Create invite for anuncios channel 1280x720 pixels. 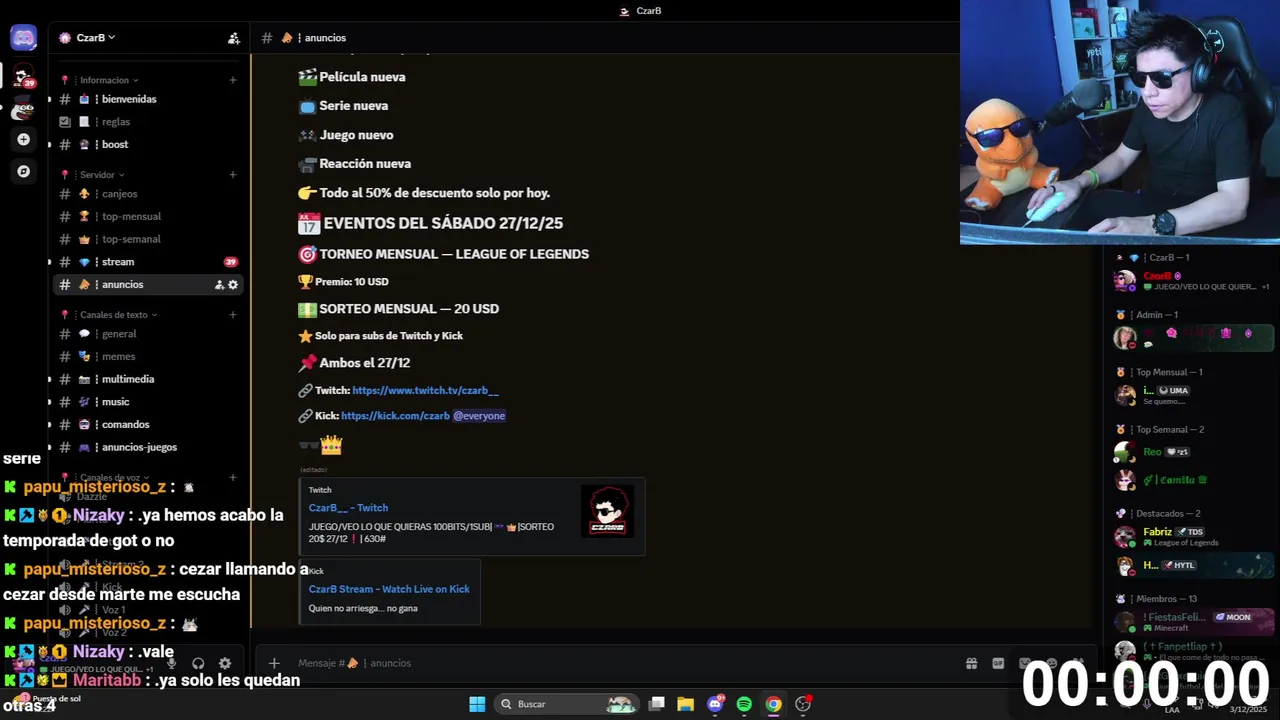click(219, 285)
